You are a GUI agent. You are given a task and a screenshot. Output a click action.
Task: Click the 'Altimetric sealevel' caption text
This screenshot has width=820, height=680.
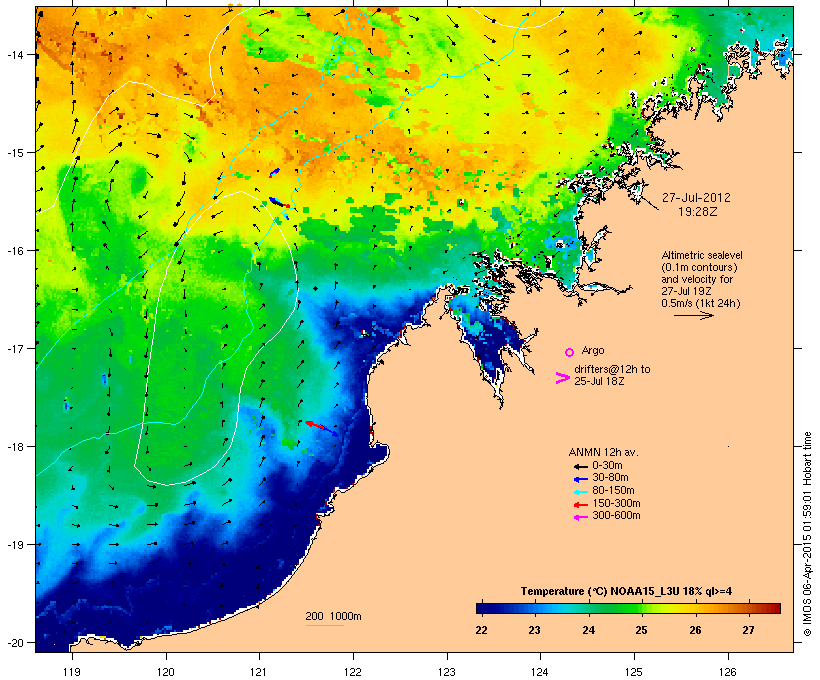[x=702, y=255]
